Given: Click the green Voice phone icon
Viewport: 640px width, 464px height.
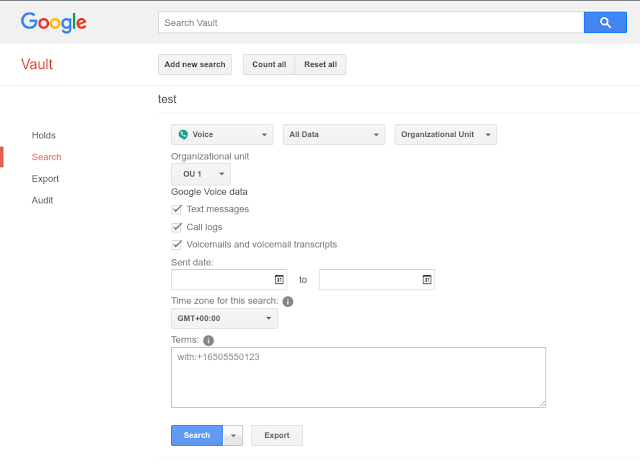Looking at the screenshot, I should [x=183, y=134].
